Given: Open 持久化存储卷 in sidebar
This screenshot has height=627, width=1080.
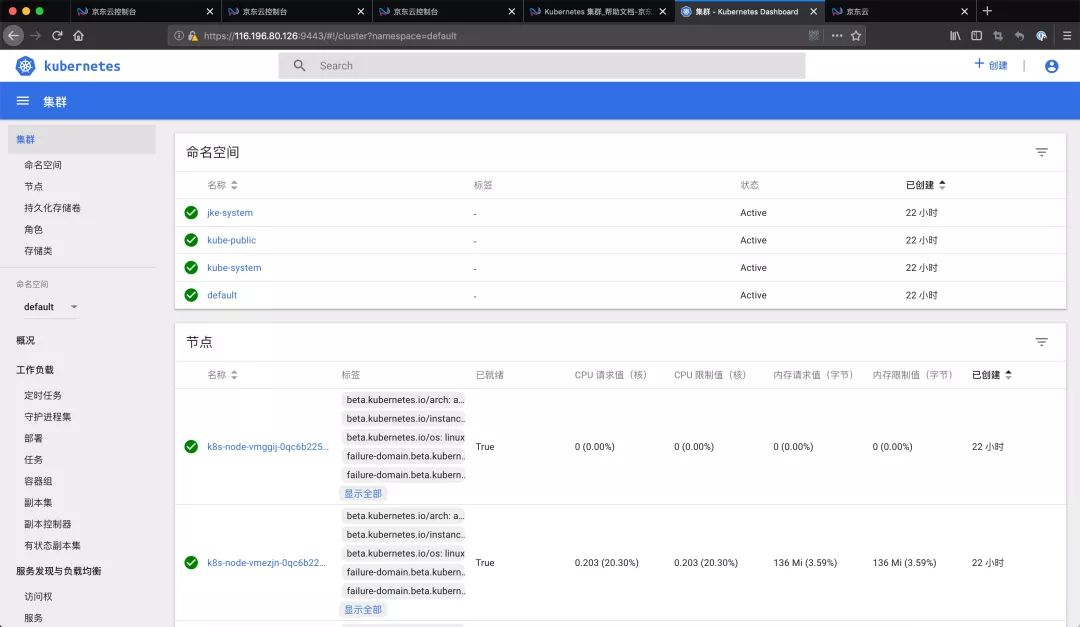Looking at the screenshot, I should pyautogui.click(x=52, y=207).
